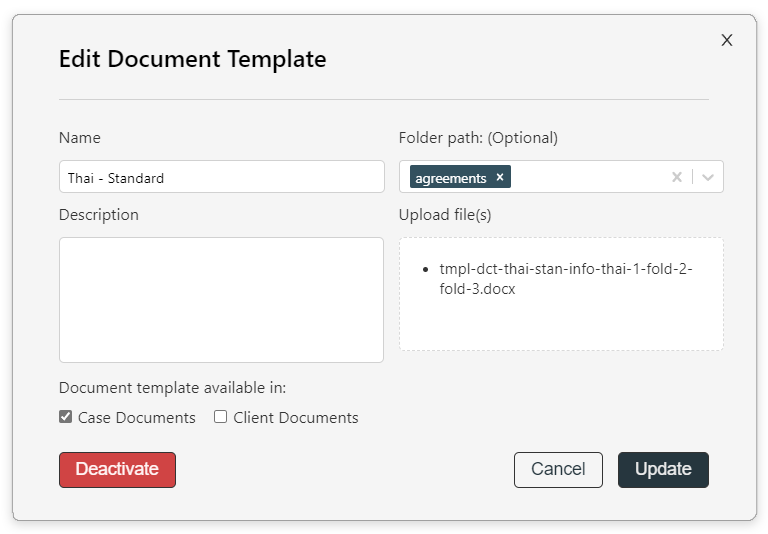
Task: Open the Folder path combo box field
Action: pos(561,176)
